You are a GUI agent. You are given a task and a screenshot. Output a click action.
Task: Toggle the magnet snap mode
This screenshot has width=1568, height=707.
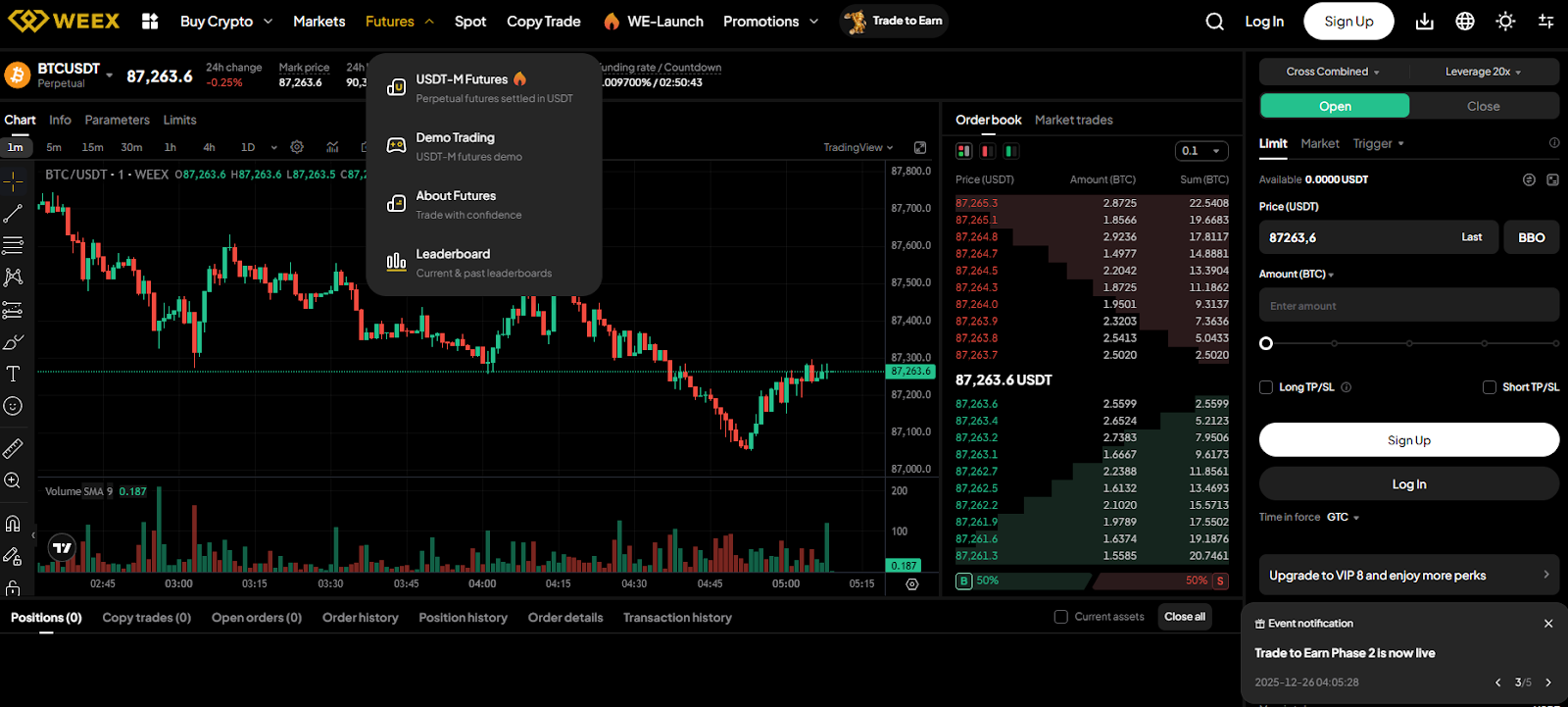coord(13,524)
